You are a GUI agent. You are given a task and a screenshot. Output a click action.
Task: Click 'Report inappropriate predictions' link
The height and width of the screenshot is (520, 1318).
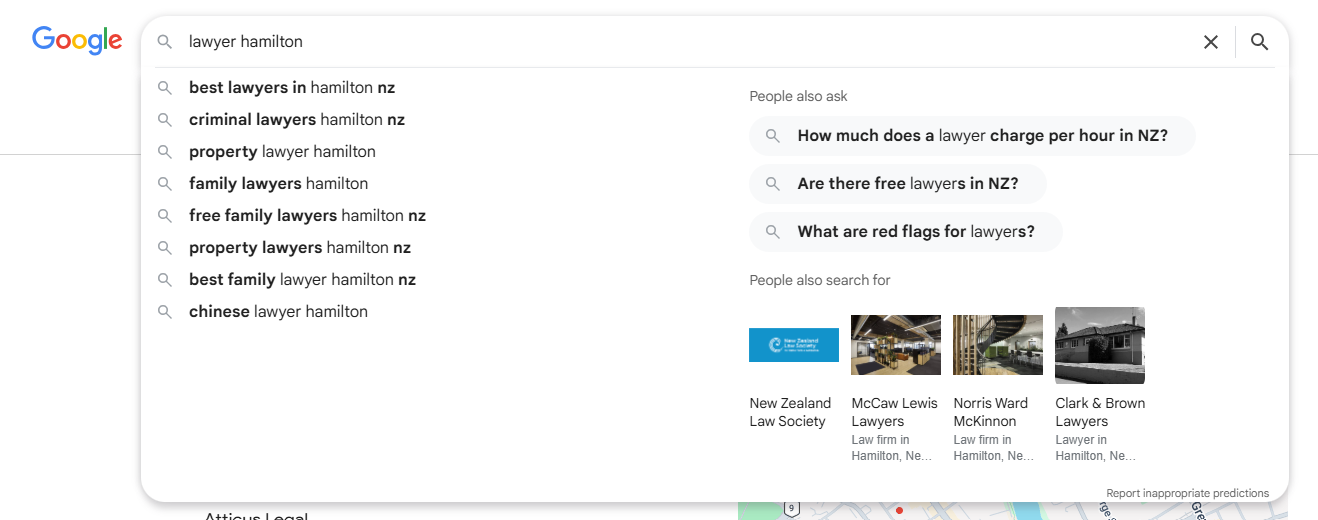click(1187, 493)
